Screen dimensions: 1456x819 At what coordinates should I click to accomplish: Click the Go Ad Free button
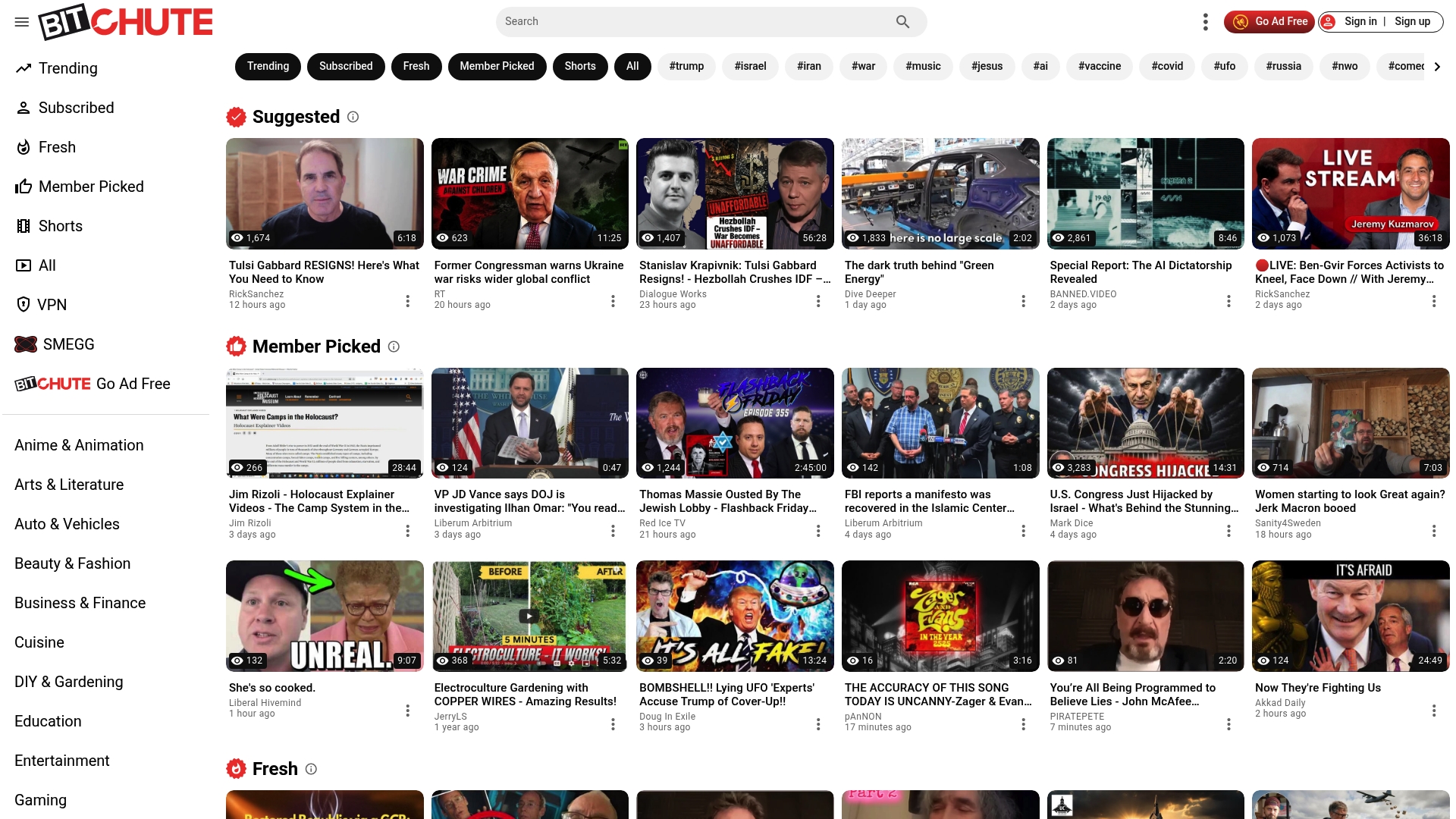(x=1269, y=22)
